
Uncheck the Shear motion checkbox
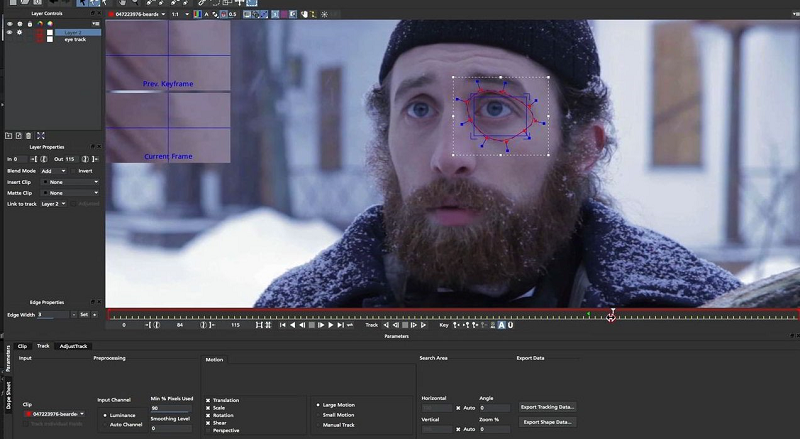(208, 422)
